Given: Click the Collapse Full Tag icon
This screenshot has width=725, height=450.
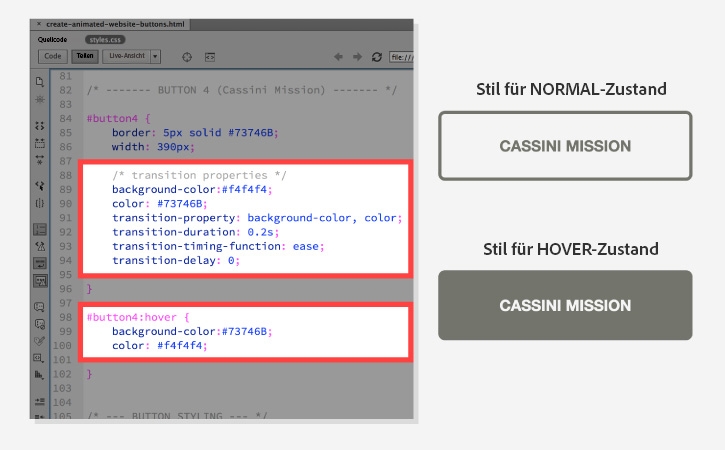Looking at the screenshot, I should pos(40,126).
